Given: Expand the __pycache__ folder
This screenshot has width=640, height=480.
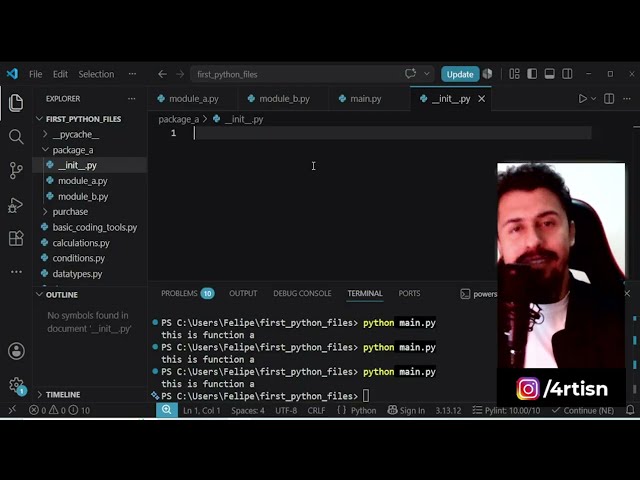Looking at the screenshot, I should tap(76, 134).
